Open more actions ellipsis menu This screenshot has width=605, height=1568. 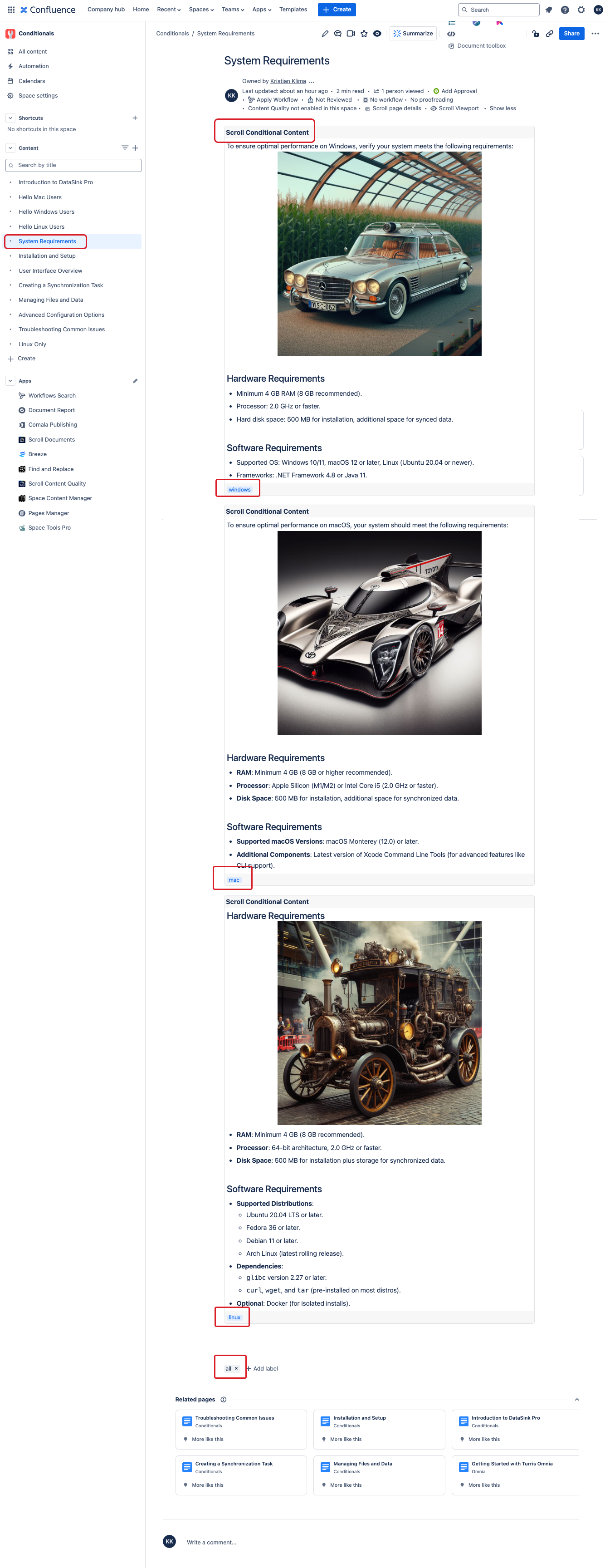pos(595,34)
